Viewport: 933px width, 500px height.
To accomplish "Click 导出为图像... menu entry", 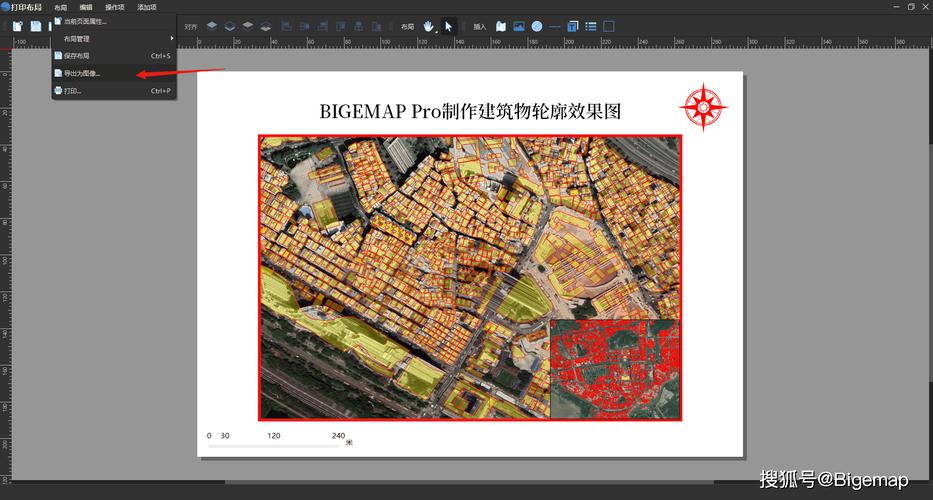I will [x=114, y=73].
